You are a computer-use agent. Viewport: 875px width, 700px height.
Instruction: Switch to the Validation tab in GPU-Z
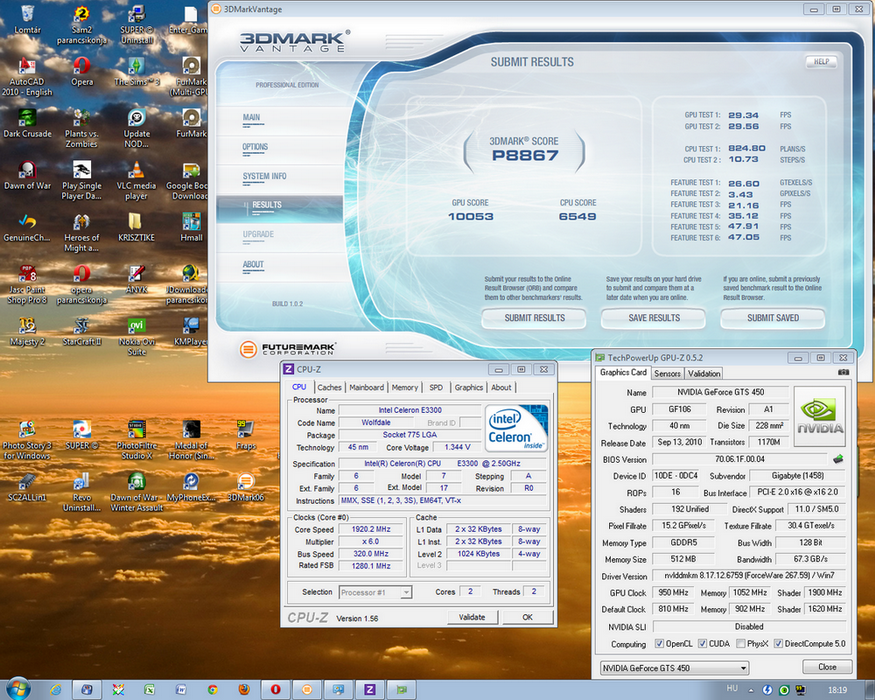pyautogui.click(x=704, y=373)
